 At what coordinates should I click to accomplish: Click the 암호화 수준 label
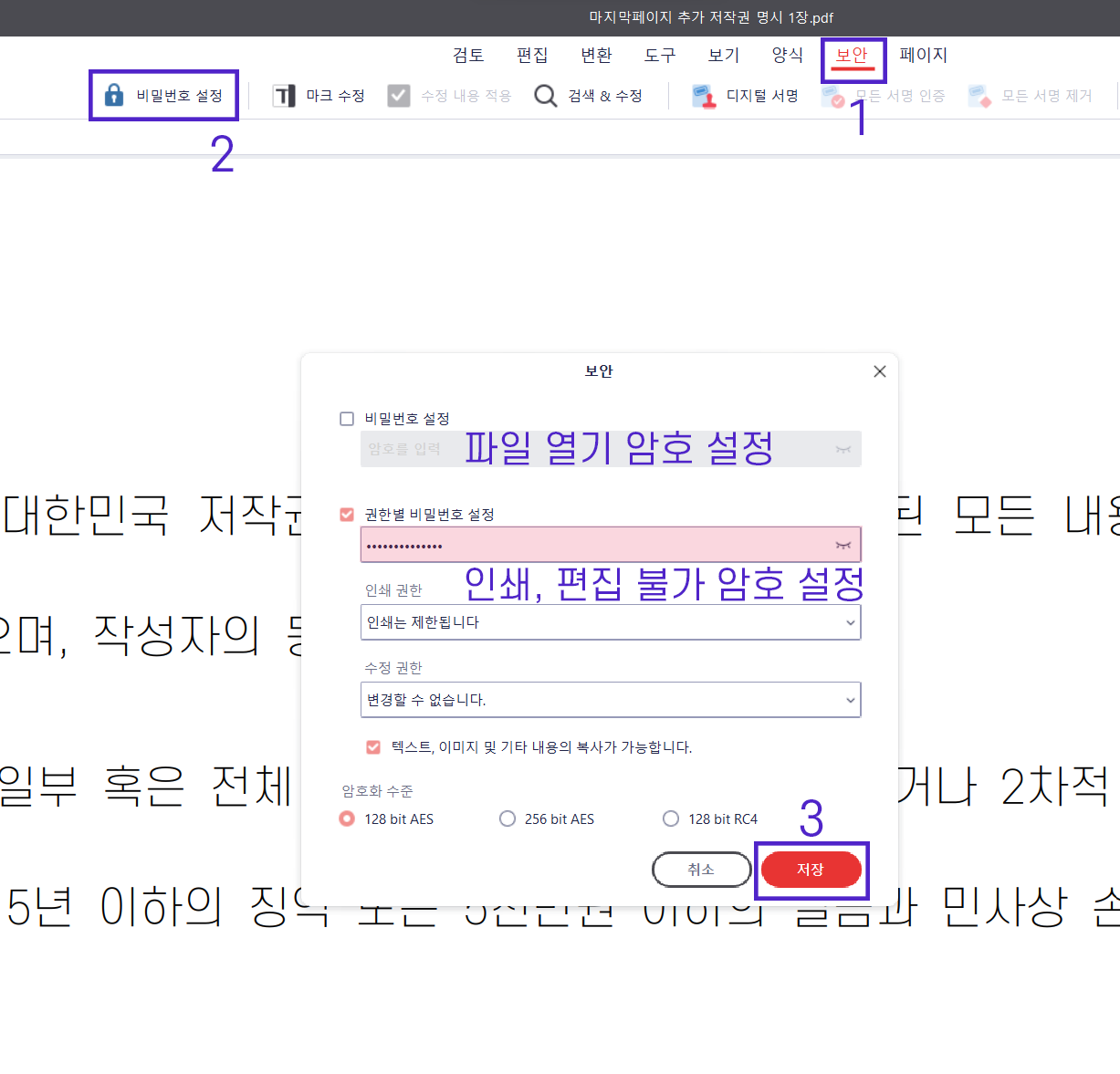point(377,791)
